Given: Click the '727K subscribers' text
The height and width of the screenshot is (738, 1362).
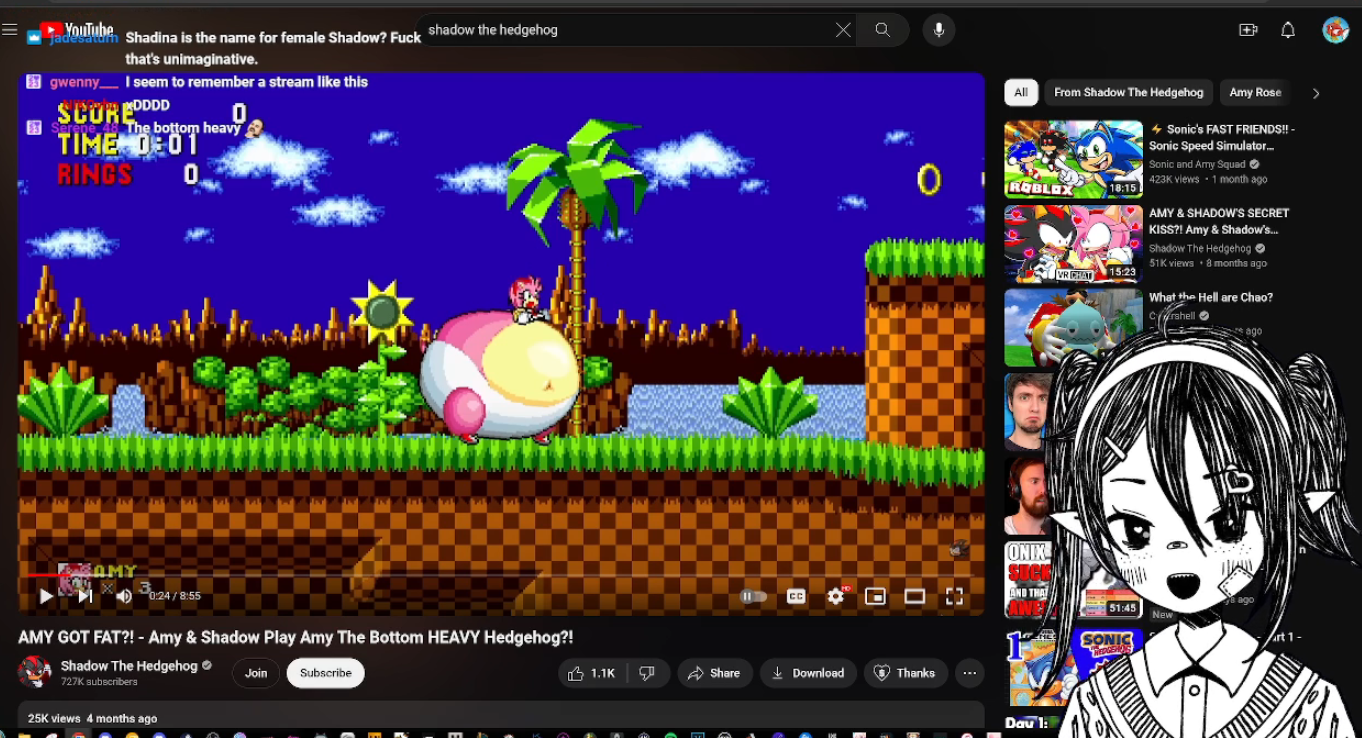Looking at the screenshot, I should point(99,682).
